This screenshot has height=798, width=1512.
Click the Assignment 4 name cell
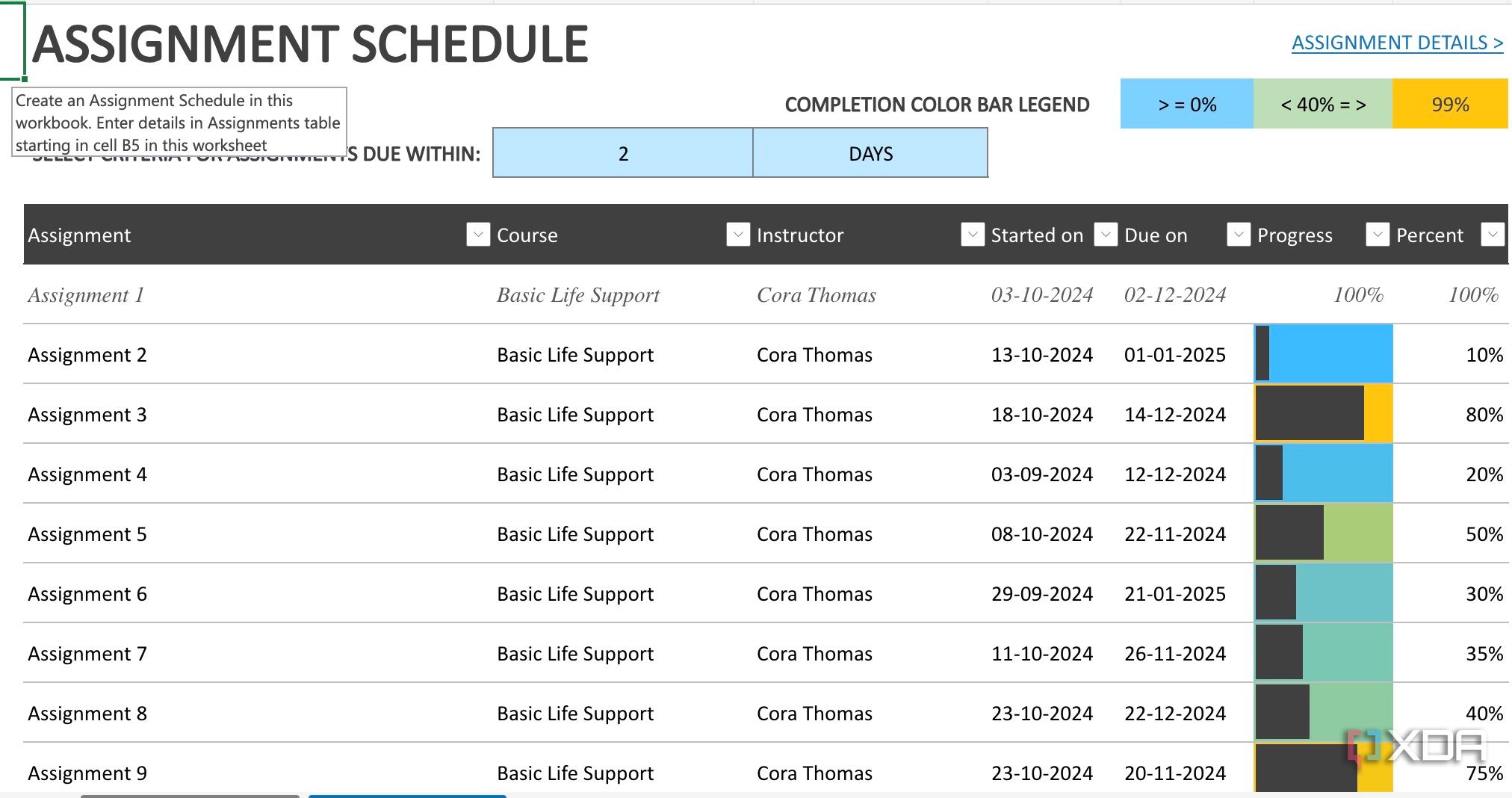87,474
